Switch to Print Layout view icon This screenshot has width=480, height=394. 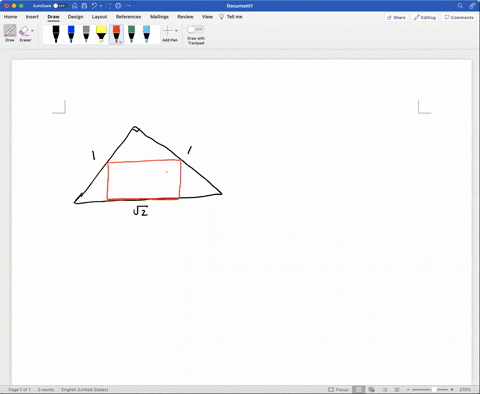click(x=359, y=389)
